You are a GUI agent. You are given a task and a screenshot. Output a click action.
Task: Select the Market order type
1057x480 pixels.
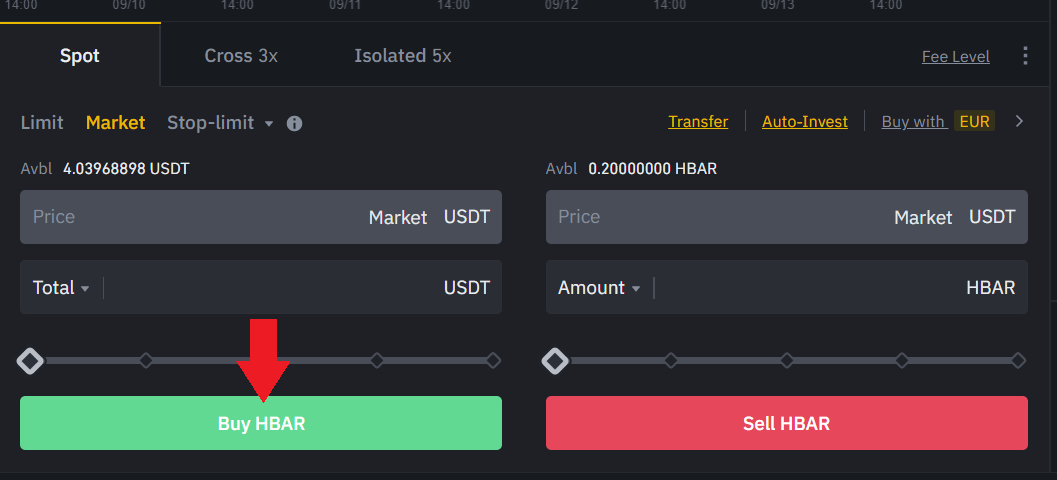coord(115,123)
